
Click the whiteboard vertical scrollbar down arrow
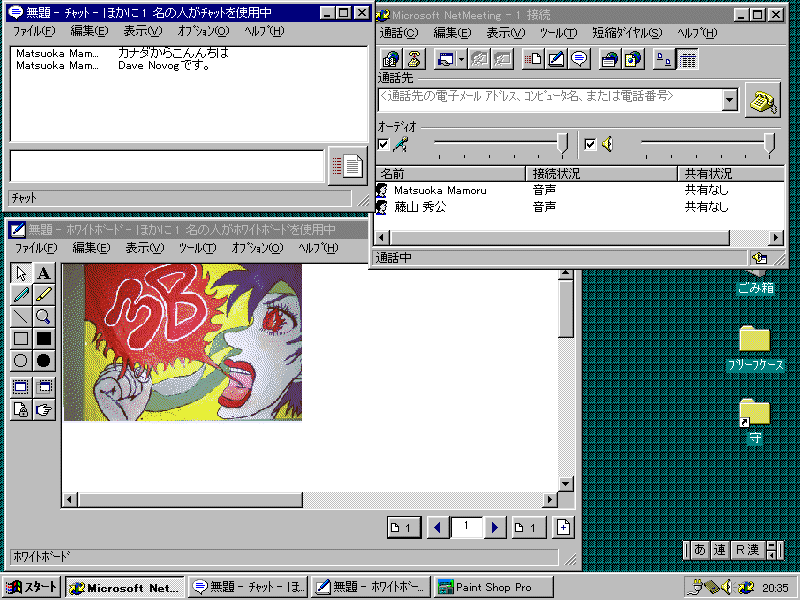(565, 483)
